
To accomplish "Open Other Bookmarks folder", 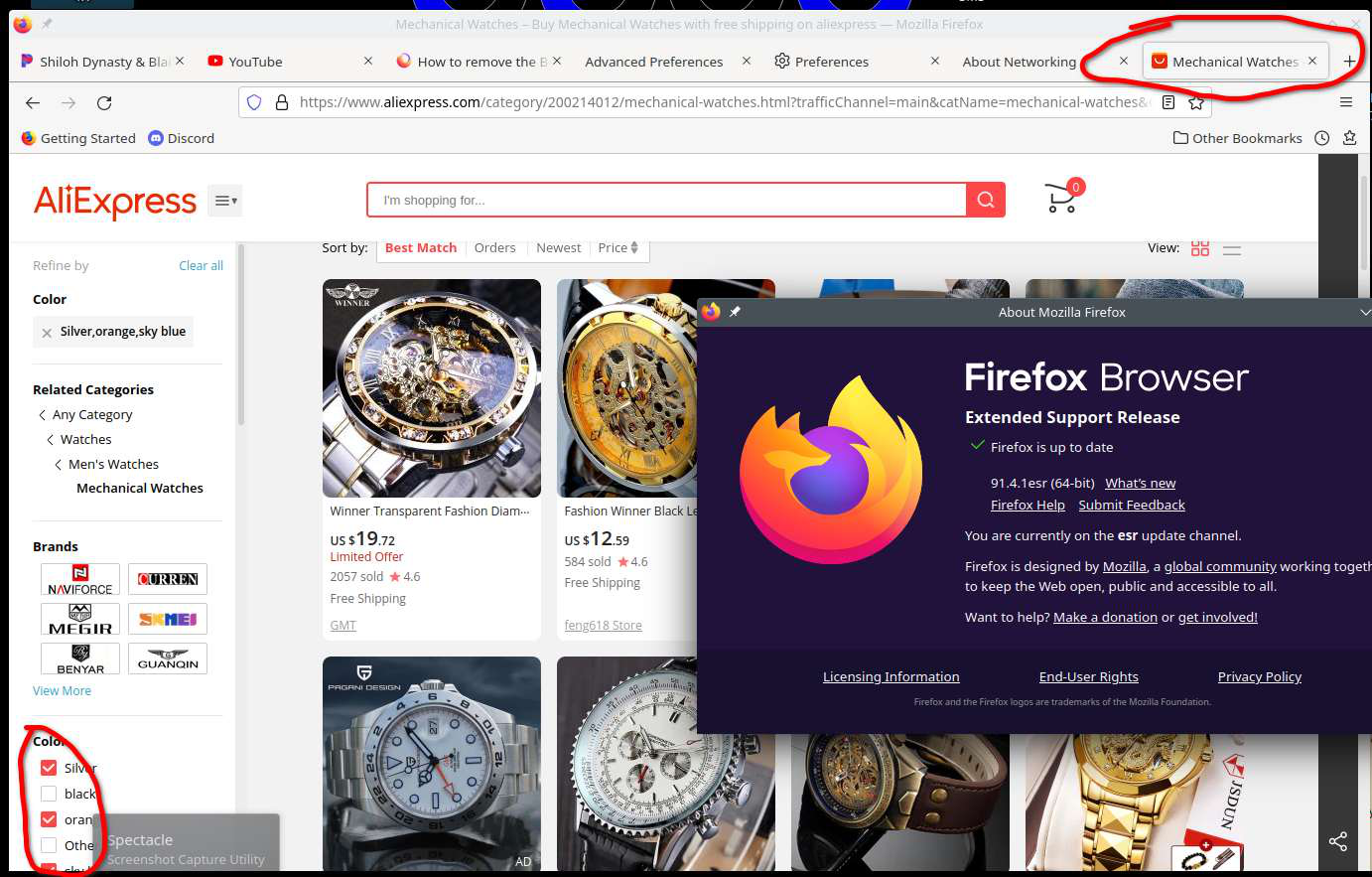I will [x=1237, y=138].
